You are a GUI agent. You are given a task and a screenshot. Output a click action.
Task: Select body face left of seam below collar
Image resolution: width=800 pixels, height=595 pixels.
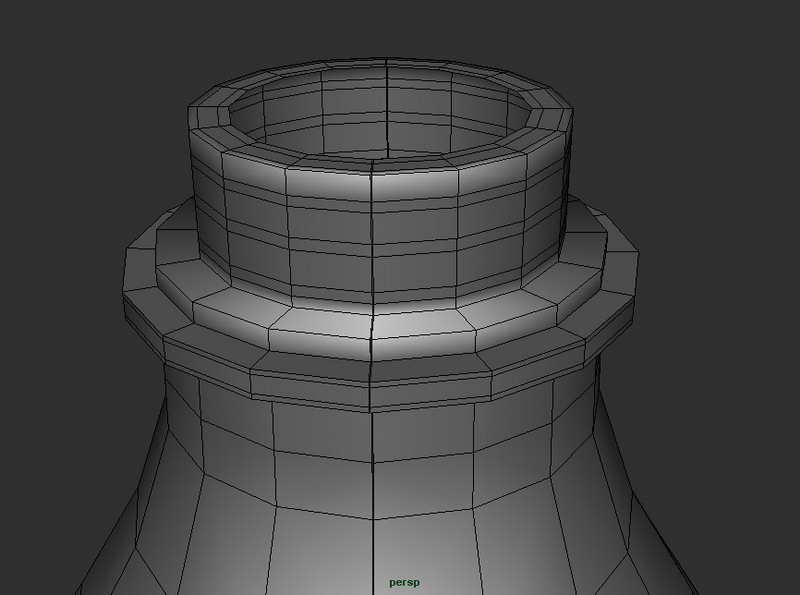click(320, 428)
